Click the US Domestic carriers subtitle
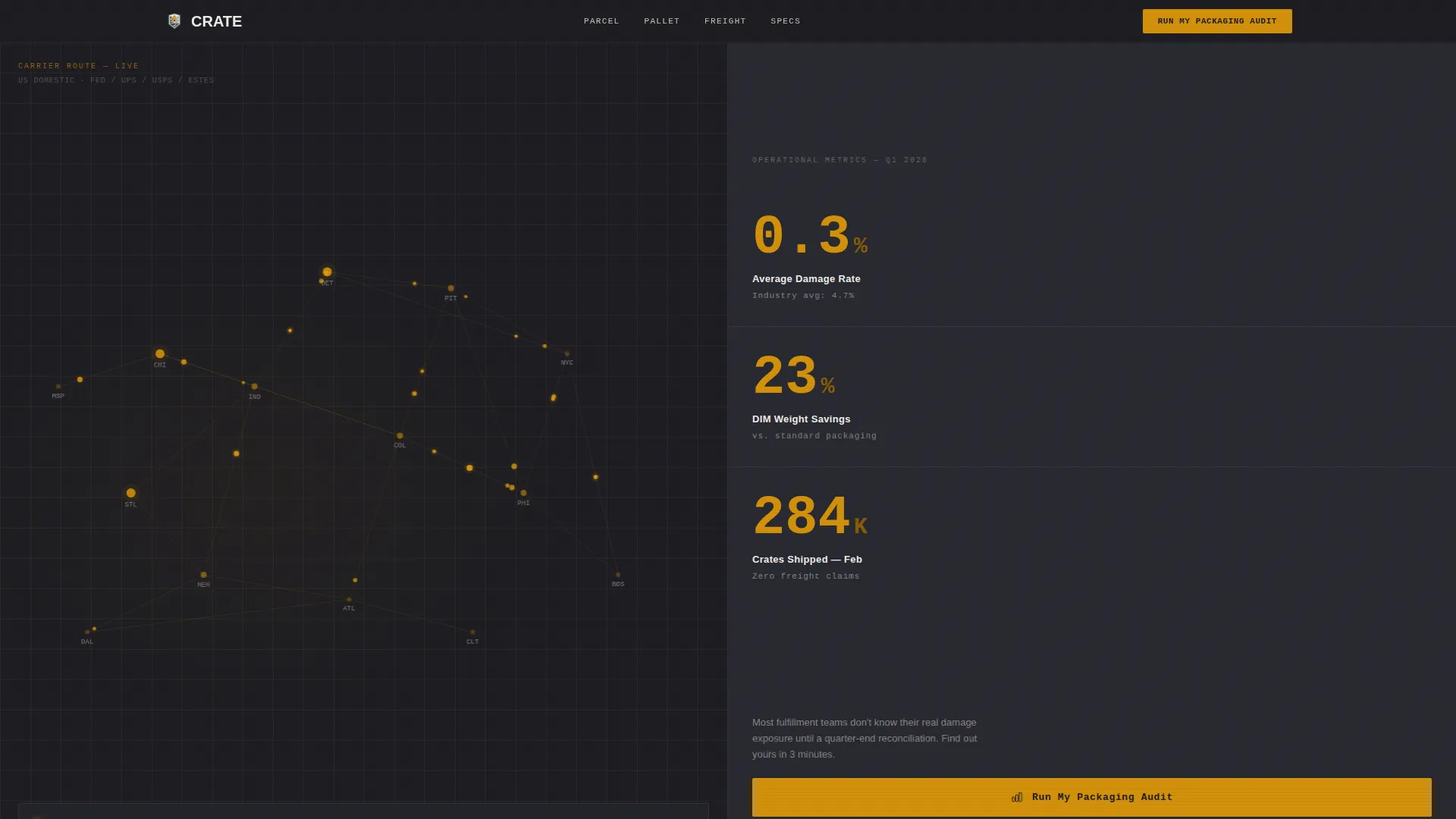The image size is (1456, 819). click(116, 80)
